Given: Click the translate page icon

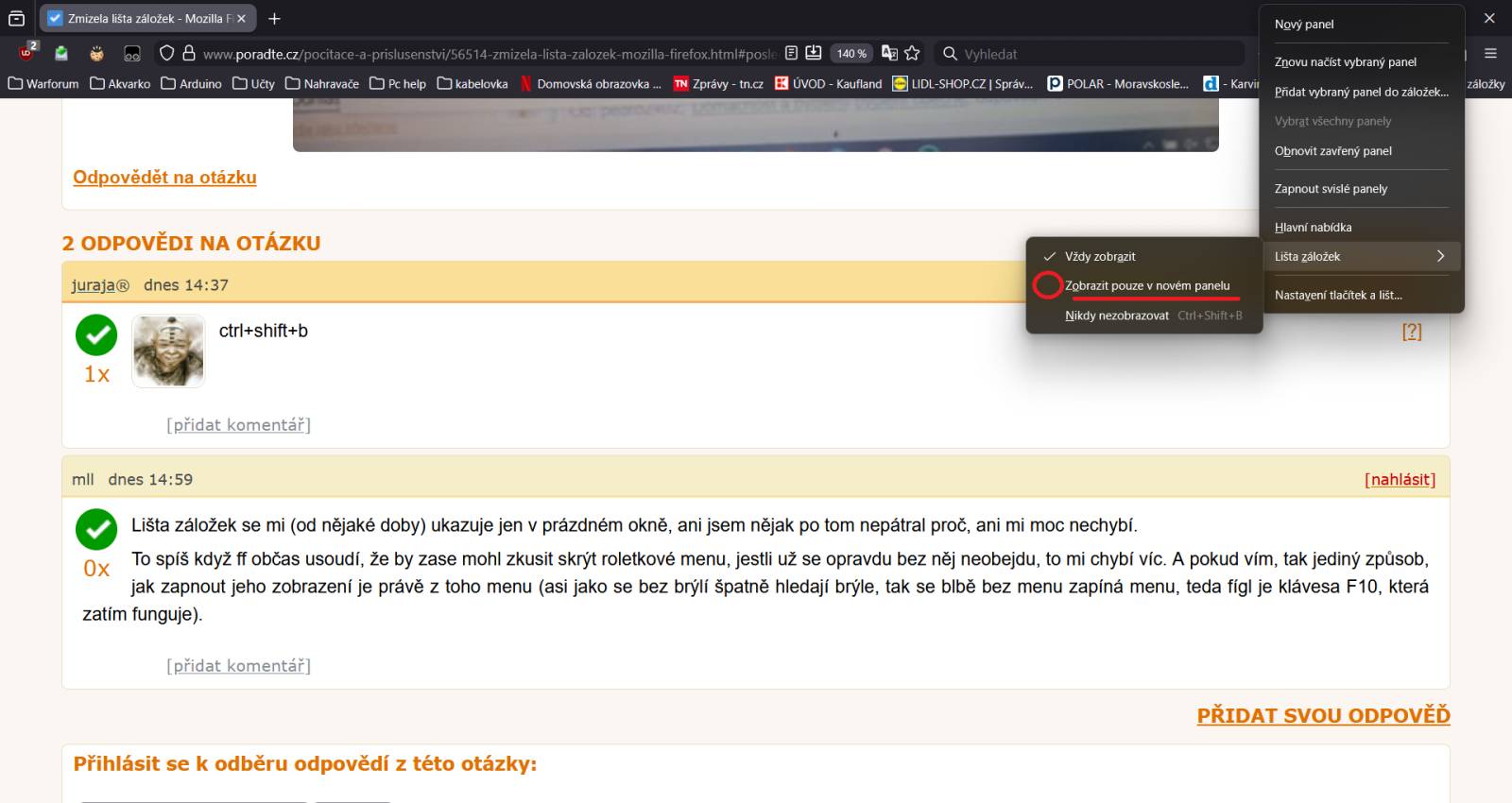Looking at the screenshot, I should 889,54.
